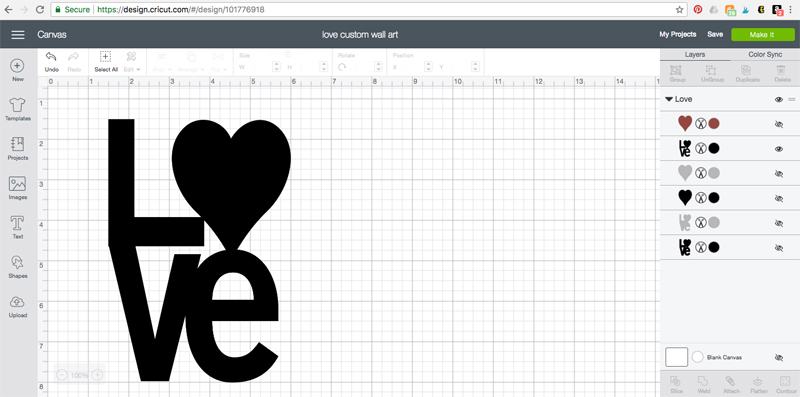The image size is (800, 397).
Task: Show the hidden brown heart layer
Action: pyautogui.click(x=779, y=124)
